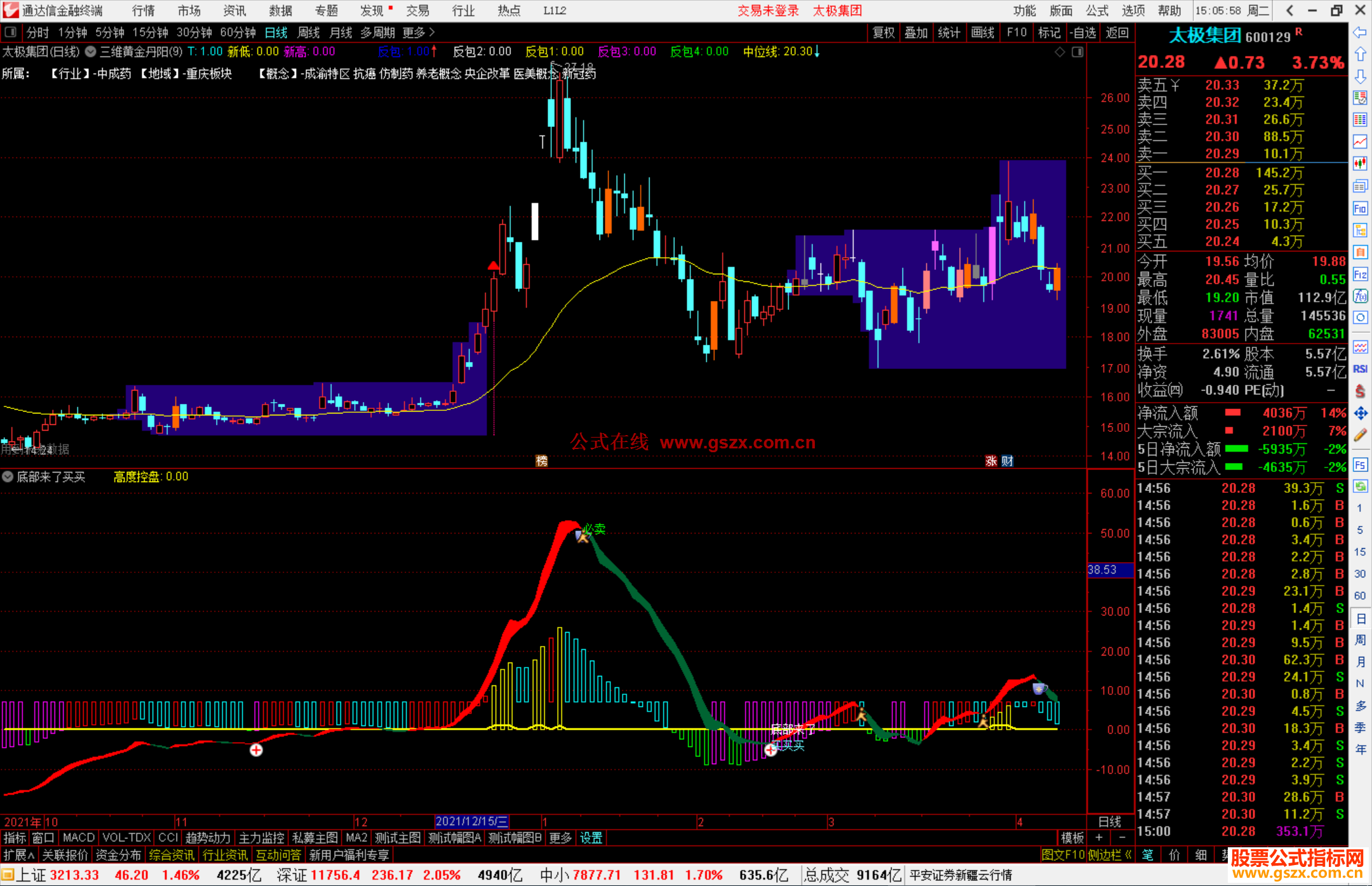
Task: Click the circle icon in sidebar
Action: coord(1360,318)
